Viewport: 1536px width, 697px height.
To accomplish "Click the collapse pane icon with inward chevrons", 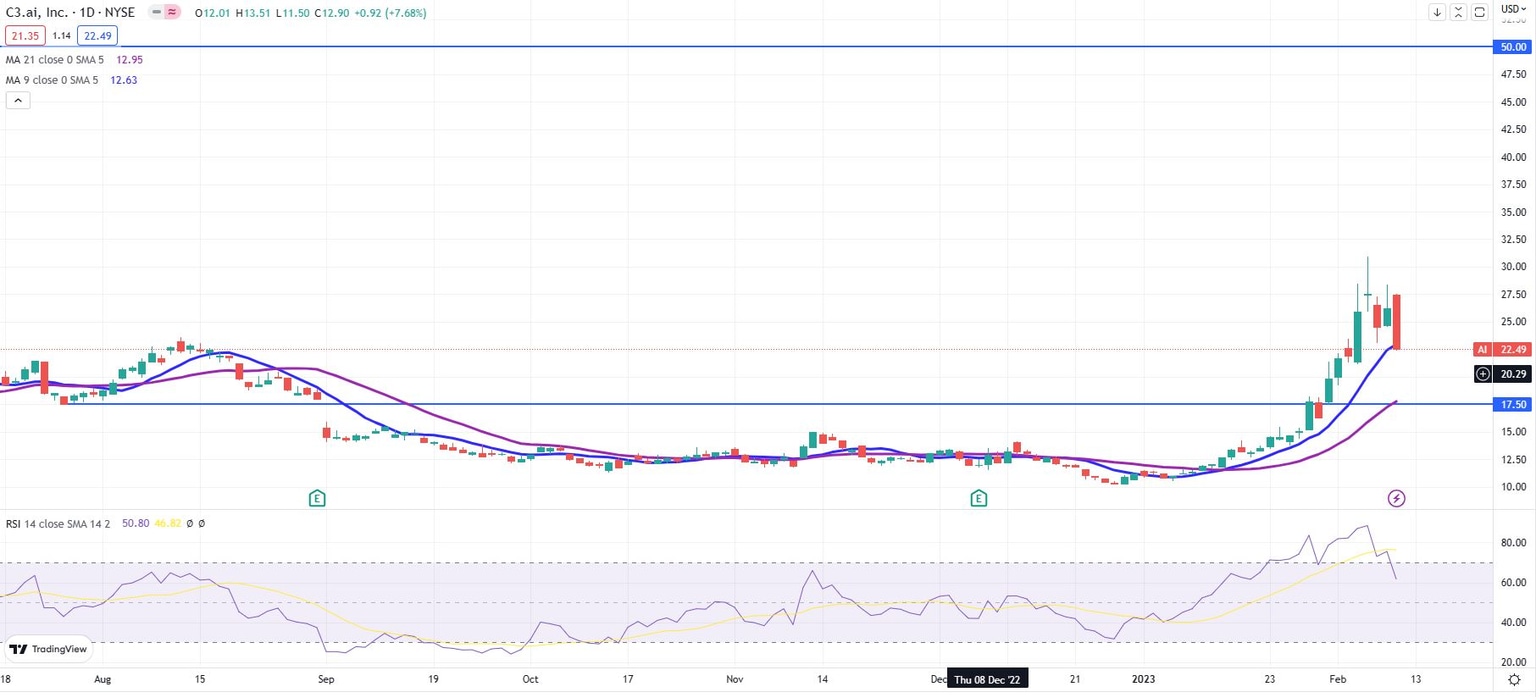I will click(x=1460, y=12).
